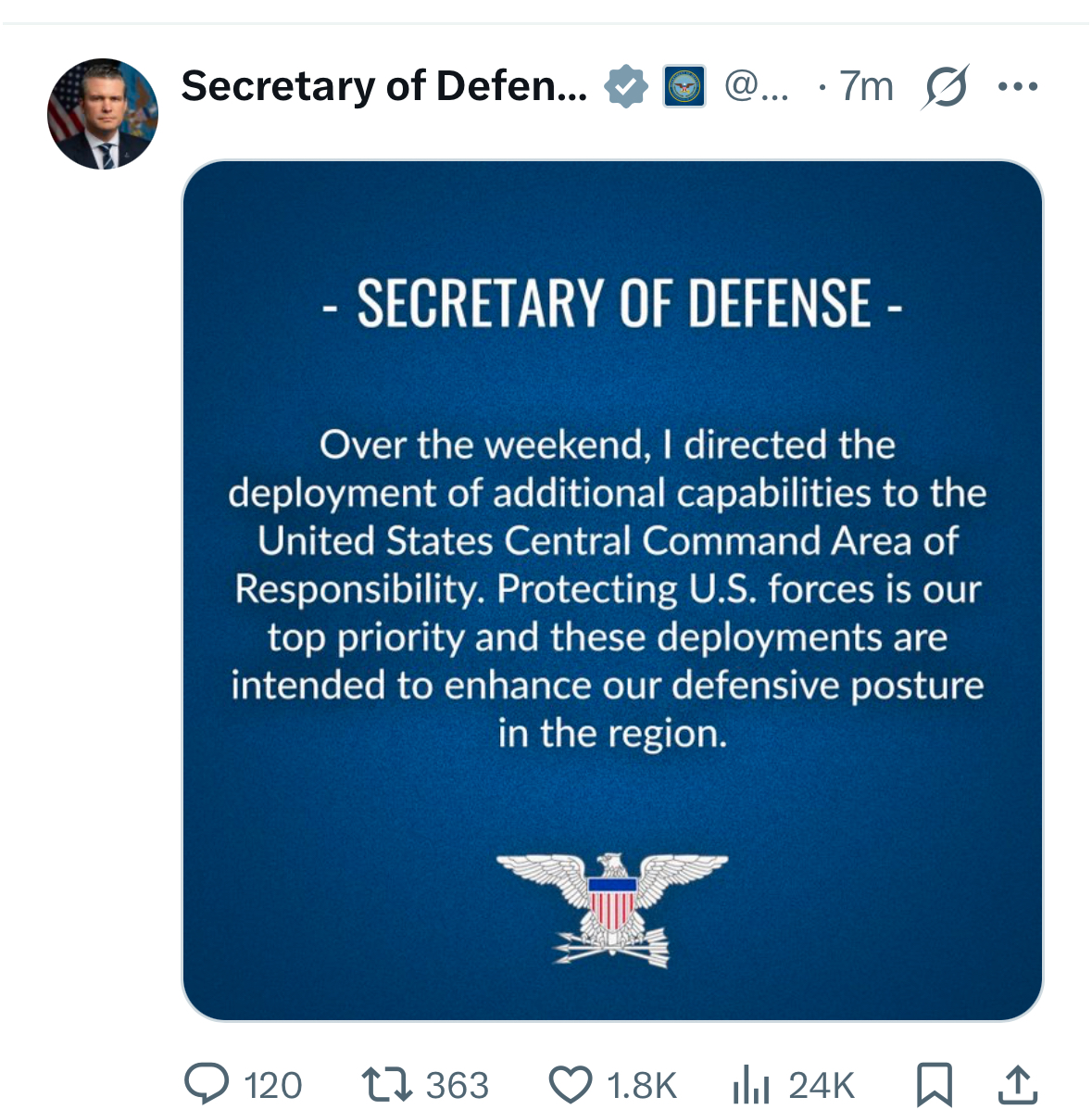The width and height of the screenshot is (1092, 1110).
Task: Click the blue verified checkmark badge
Action: tap(625, 86)
